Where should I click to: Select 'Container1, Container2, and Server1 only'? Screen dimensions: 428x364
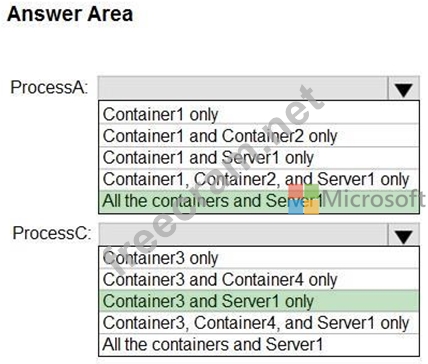point(259,179)
